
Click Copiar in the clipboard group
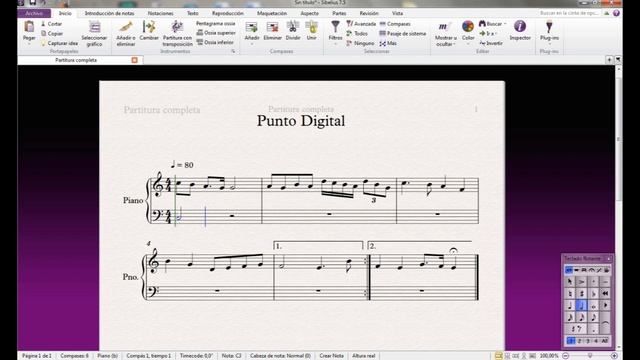(x=51, y=33)
